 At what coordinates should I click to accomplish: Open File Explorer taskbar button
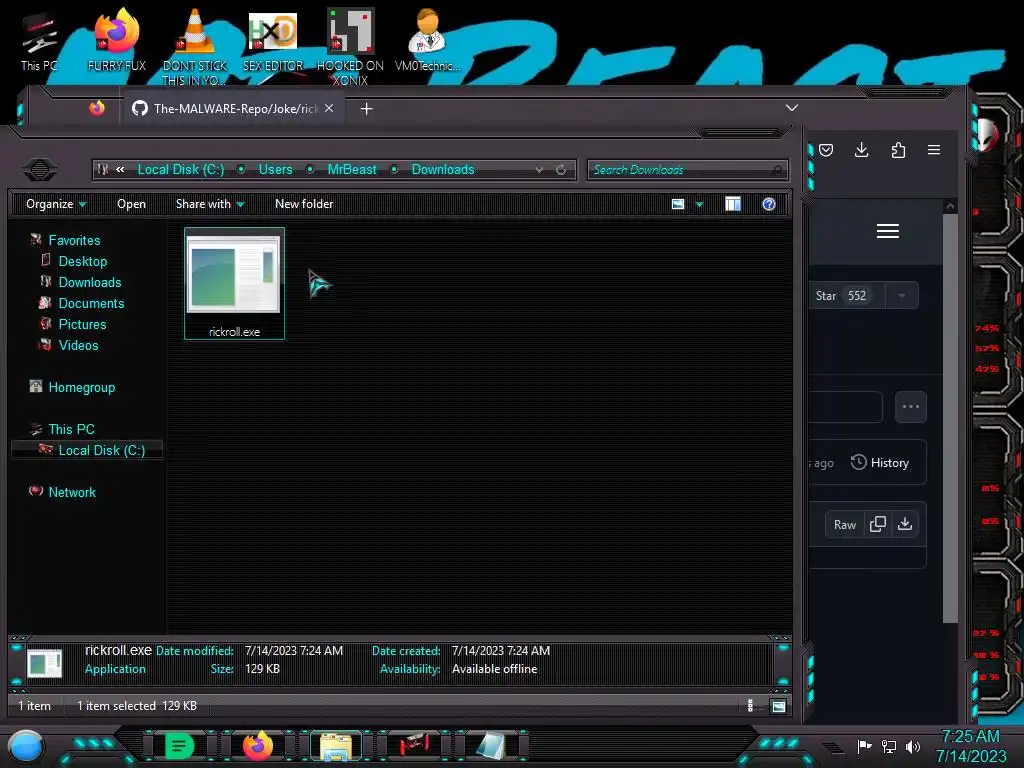336,746
